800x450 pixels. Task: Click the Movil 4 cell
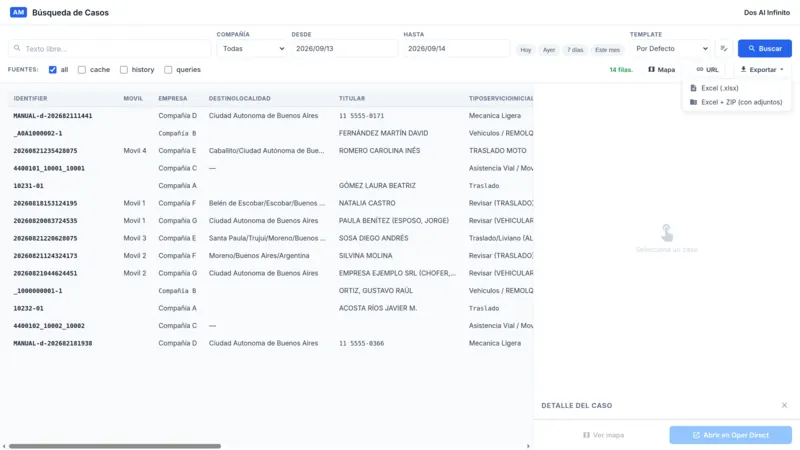(x=135, y=151)
